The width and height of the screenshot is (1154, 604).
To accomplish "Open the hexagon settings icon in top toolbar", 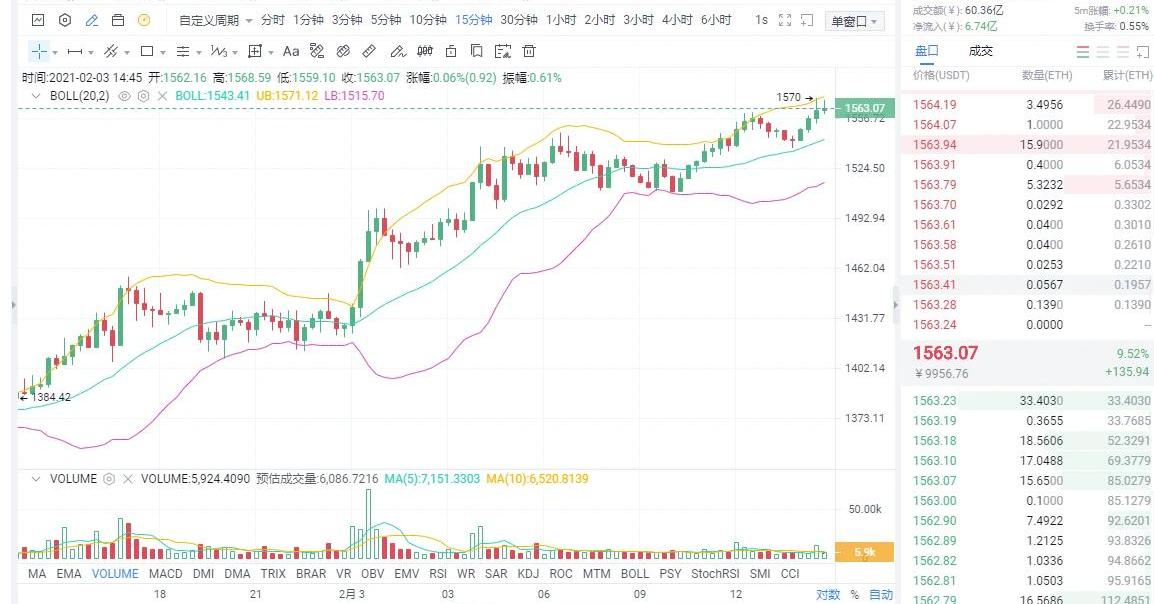I will click(x=65, y=20).
